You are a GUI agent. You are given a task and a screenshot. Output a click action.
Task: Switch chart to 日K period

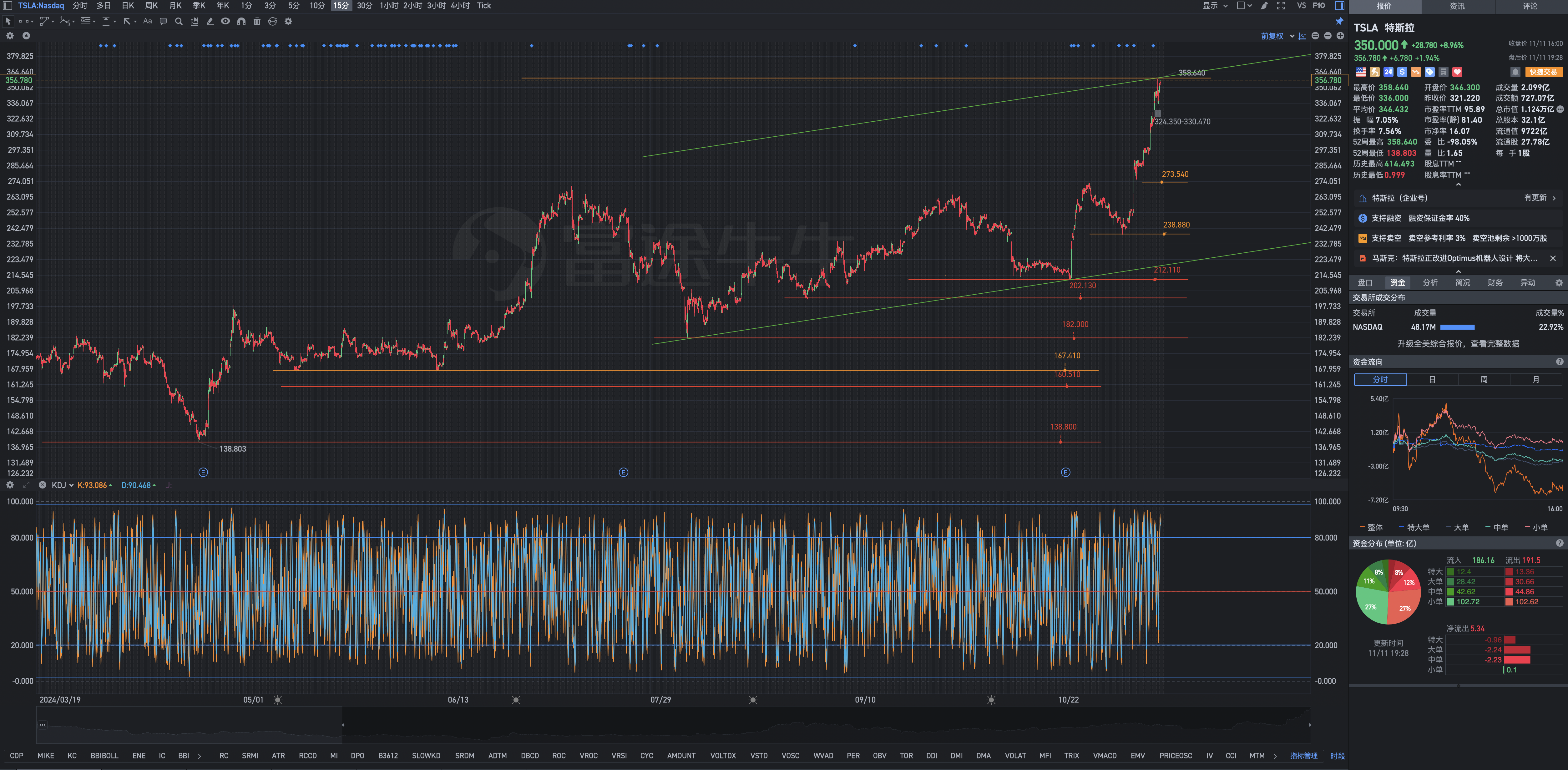(128, 6)
